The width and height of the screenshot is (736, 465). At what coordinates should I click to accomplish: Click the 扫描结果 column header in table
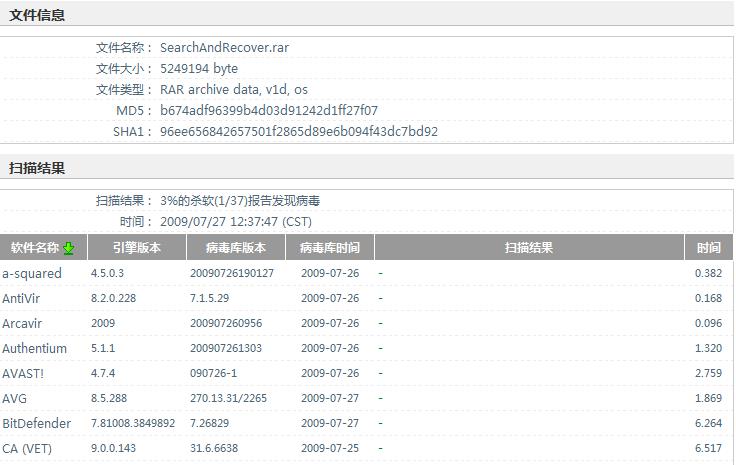coord(529,248)
